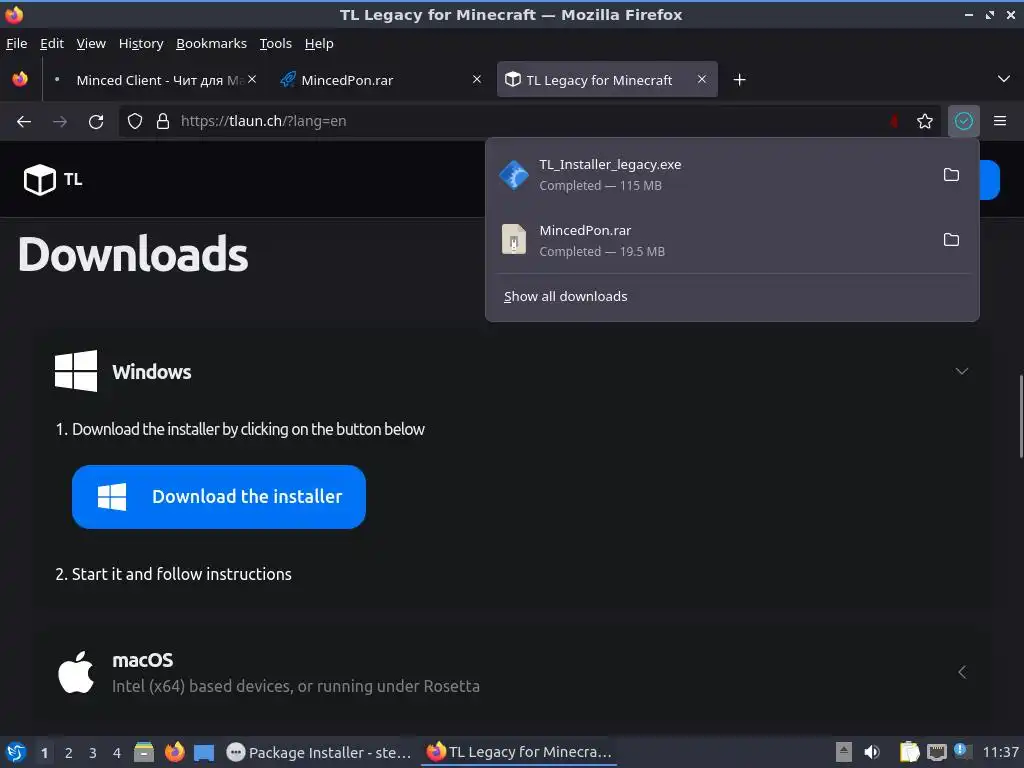
Task: Open the Edit menu
Action: [52, 44]
